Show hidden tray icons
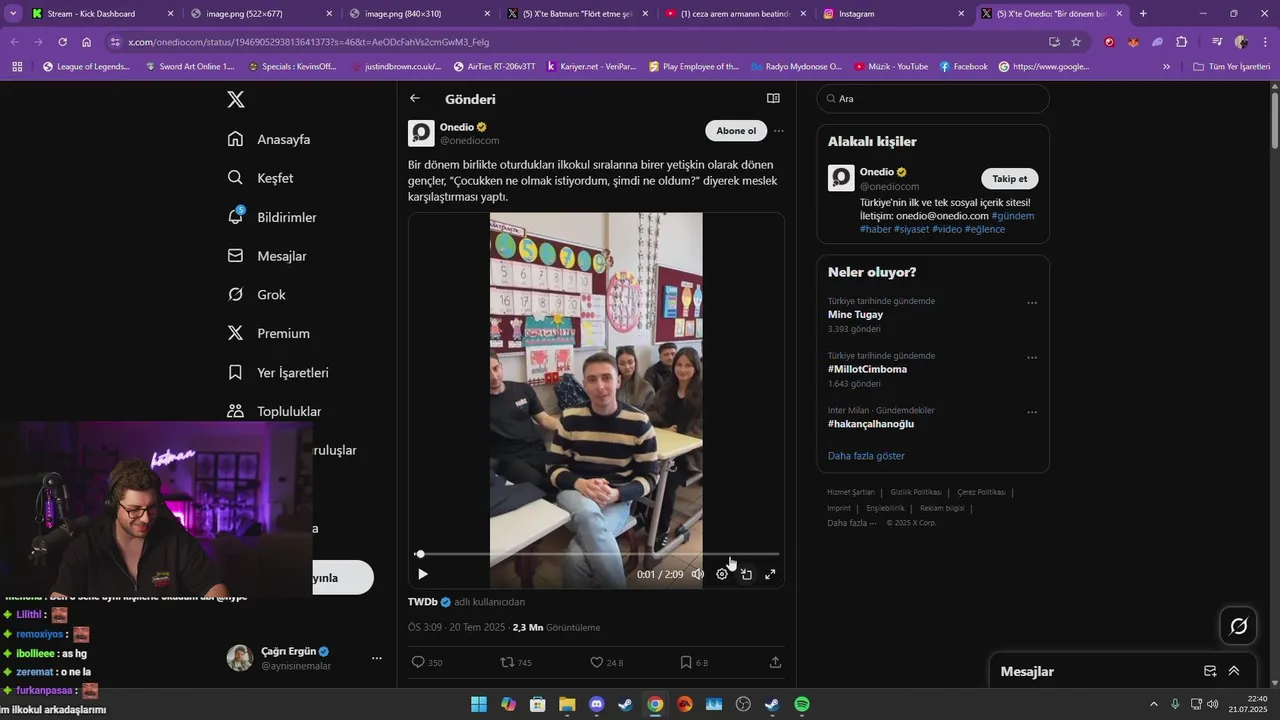The width and height of the screenshot is (1280, 720). click(x=1153, y=704)
